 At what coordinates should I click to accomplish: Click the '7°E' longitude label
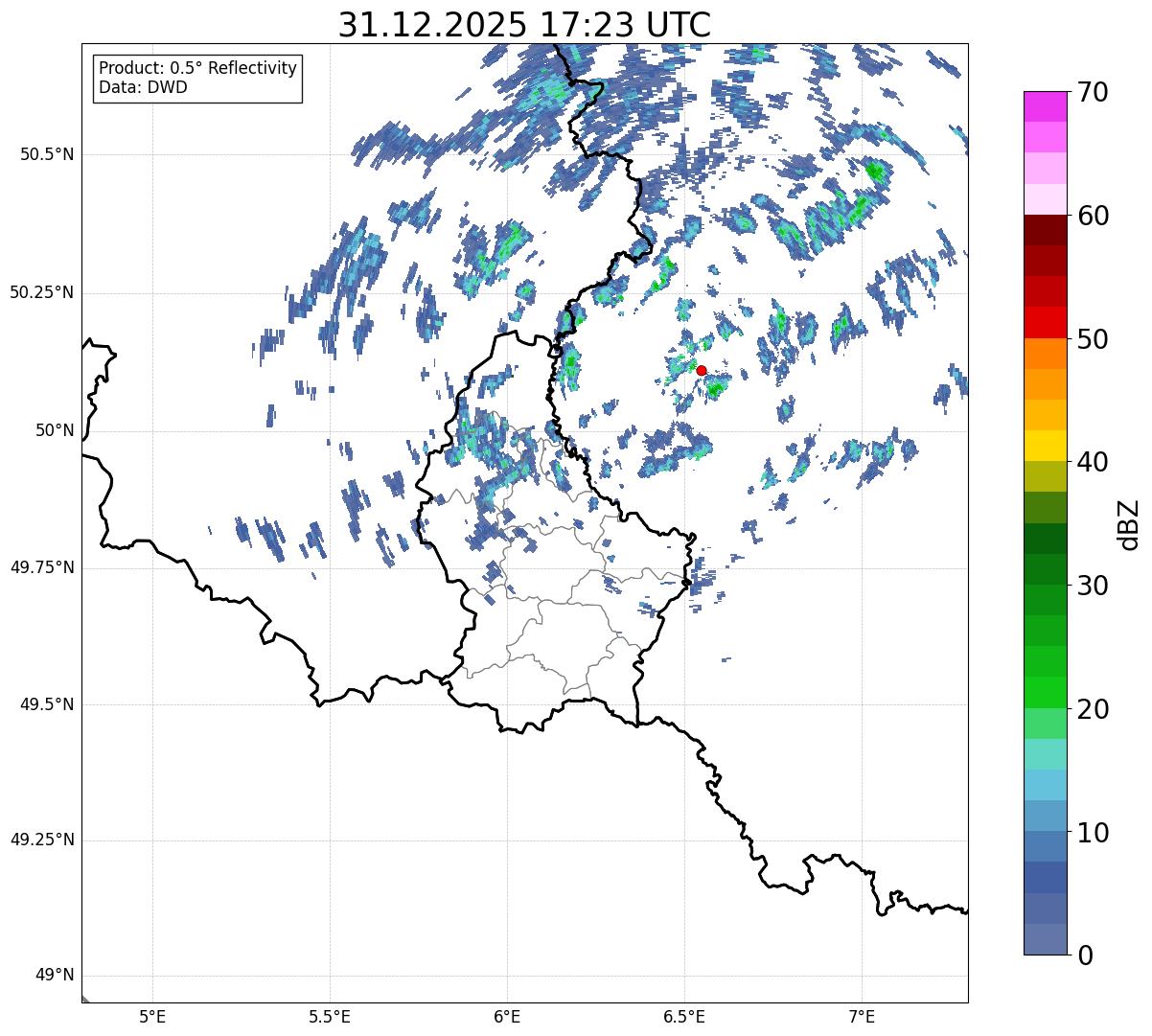[x=862, y=1017]
